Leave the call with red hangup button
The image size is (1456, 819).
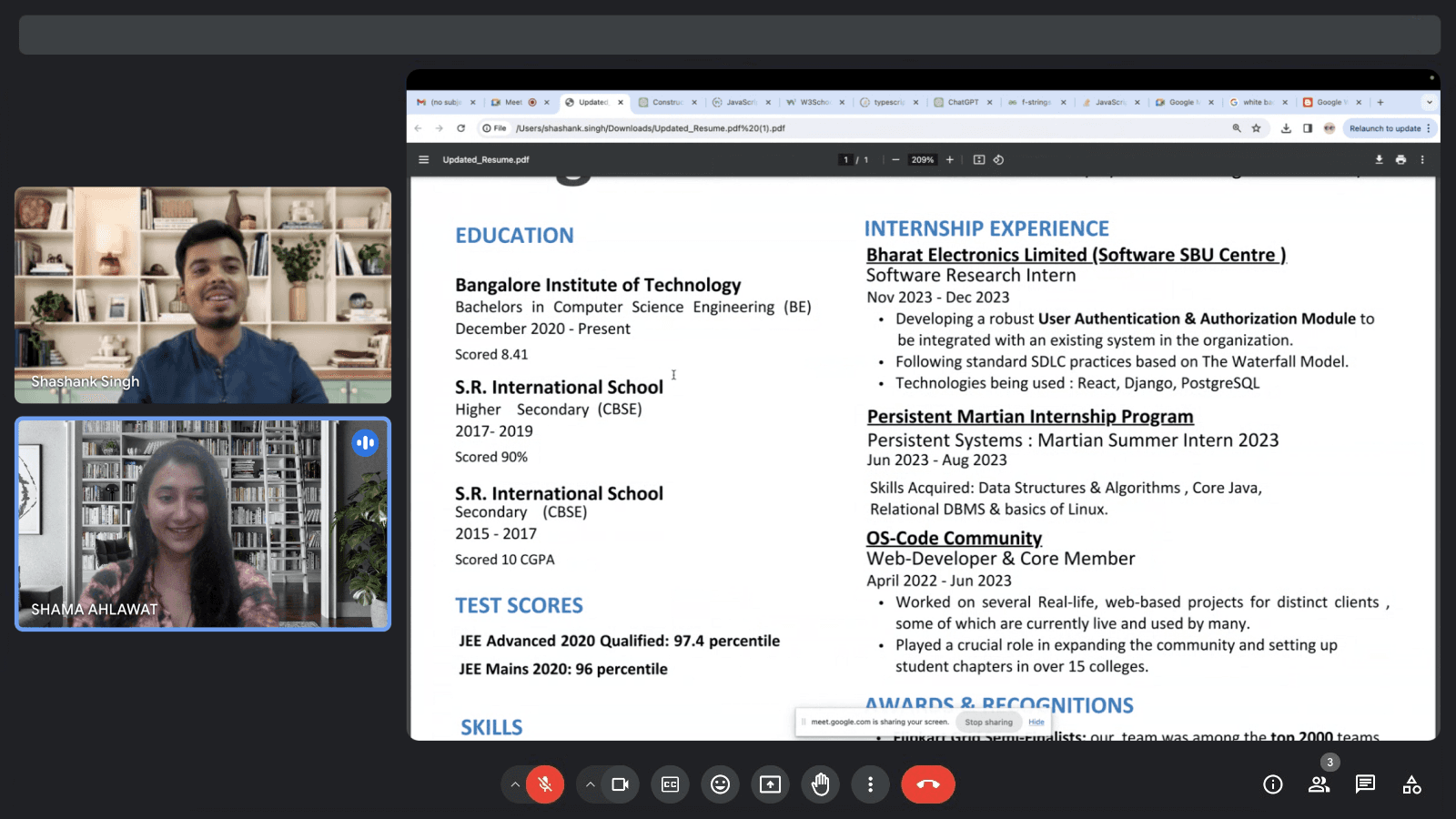[x=927, y=784]
